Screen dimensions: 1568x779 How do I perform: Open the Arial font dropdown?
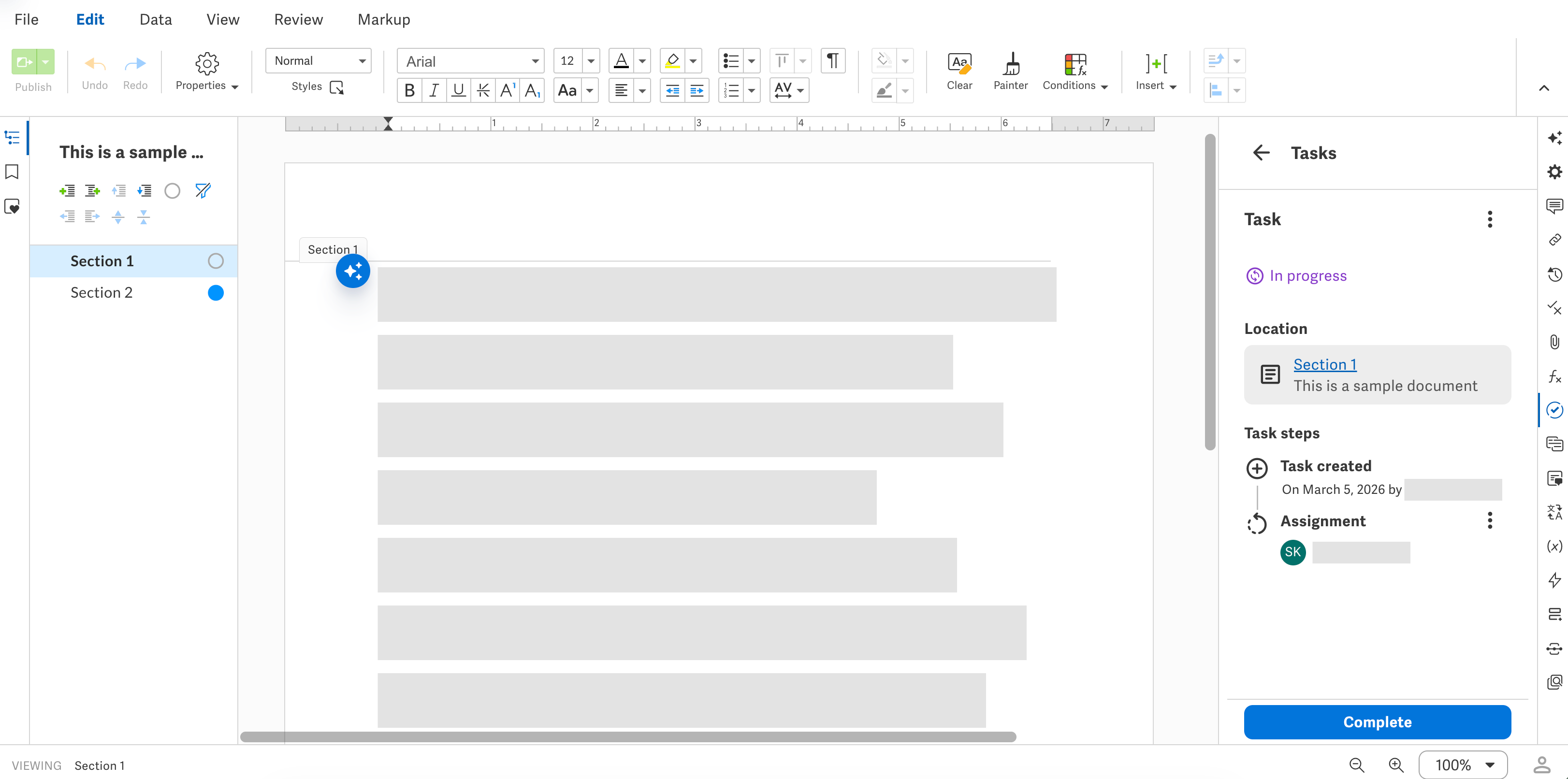click(x=470, y=61)
